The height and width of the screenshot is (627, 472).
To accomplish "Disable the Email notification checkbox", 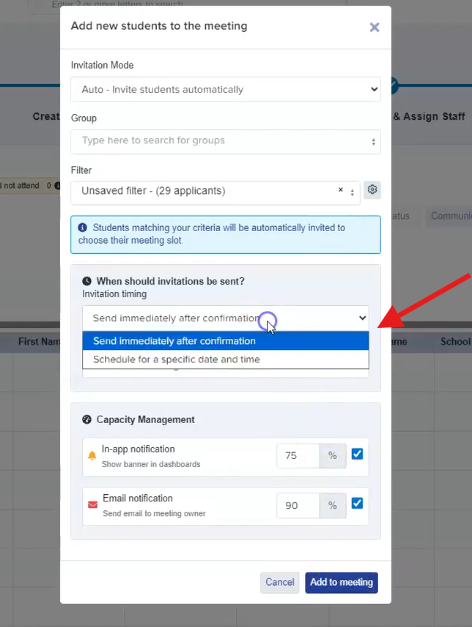I will pyautogui.click(x=357, y=503).
